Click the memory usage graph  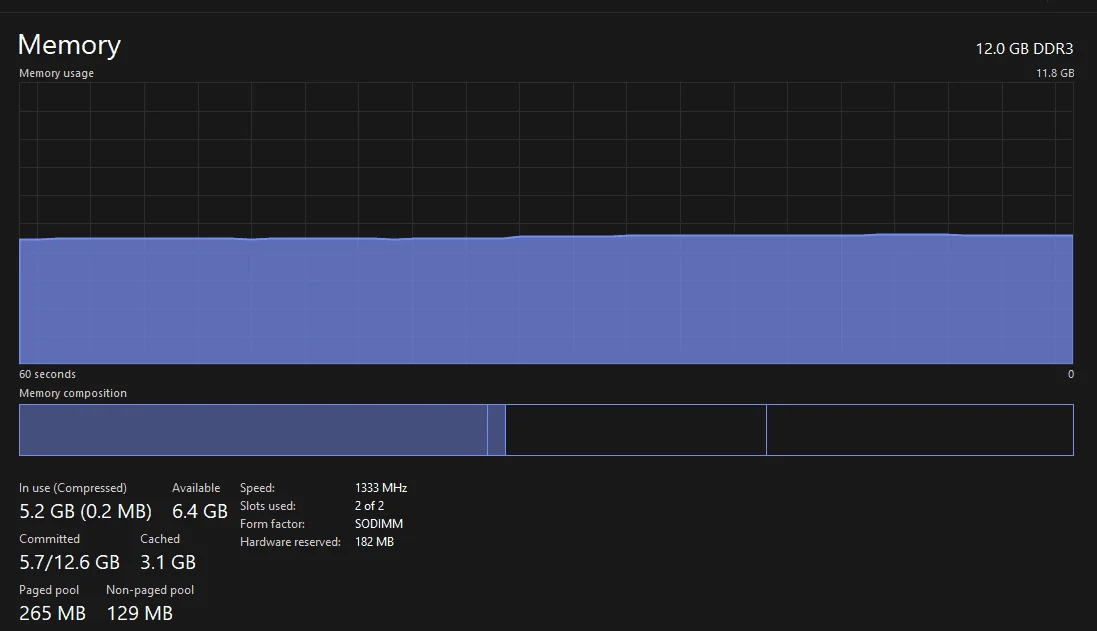pos(546,223)
